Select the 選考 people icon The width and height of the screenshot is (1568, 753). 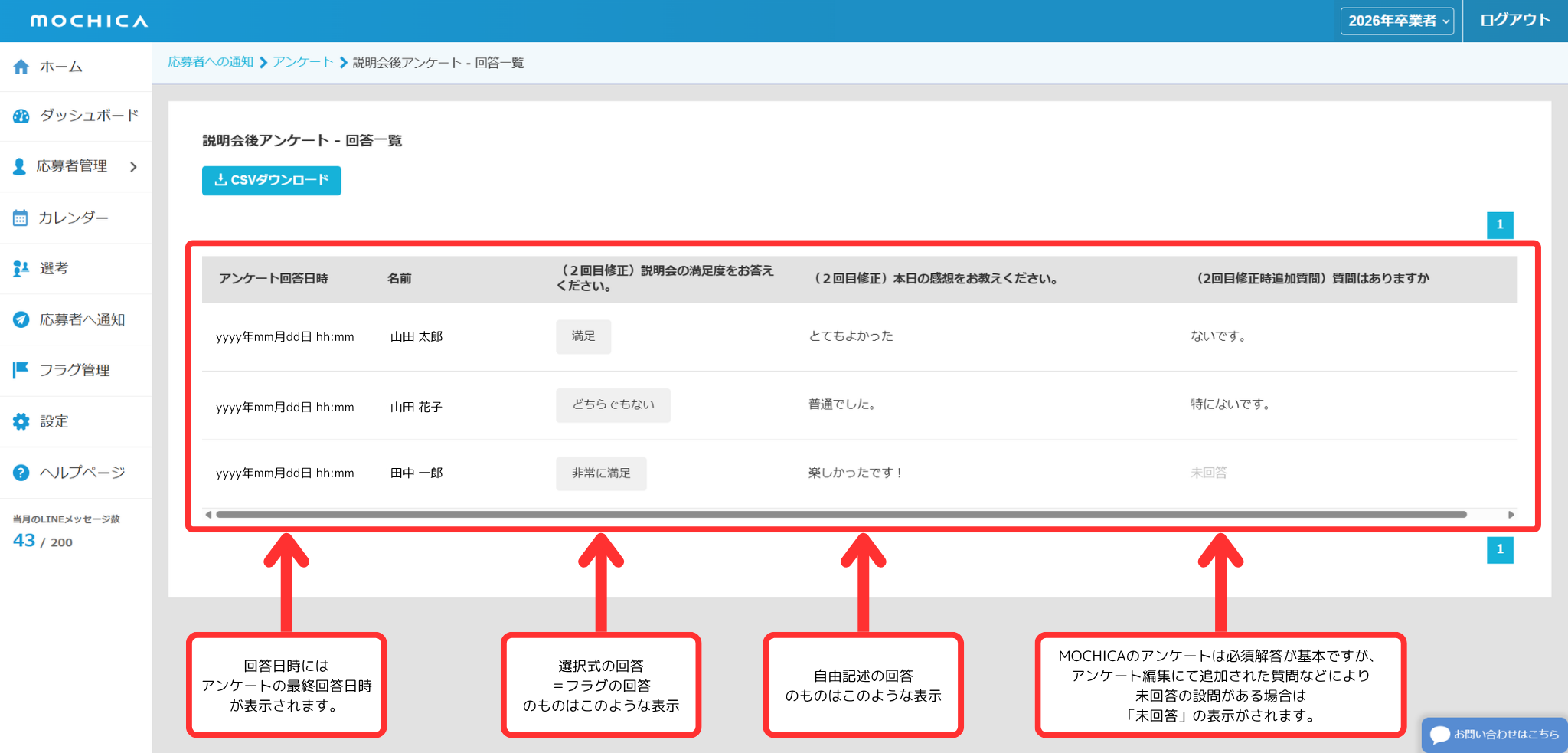[21, 269]
